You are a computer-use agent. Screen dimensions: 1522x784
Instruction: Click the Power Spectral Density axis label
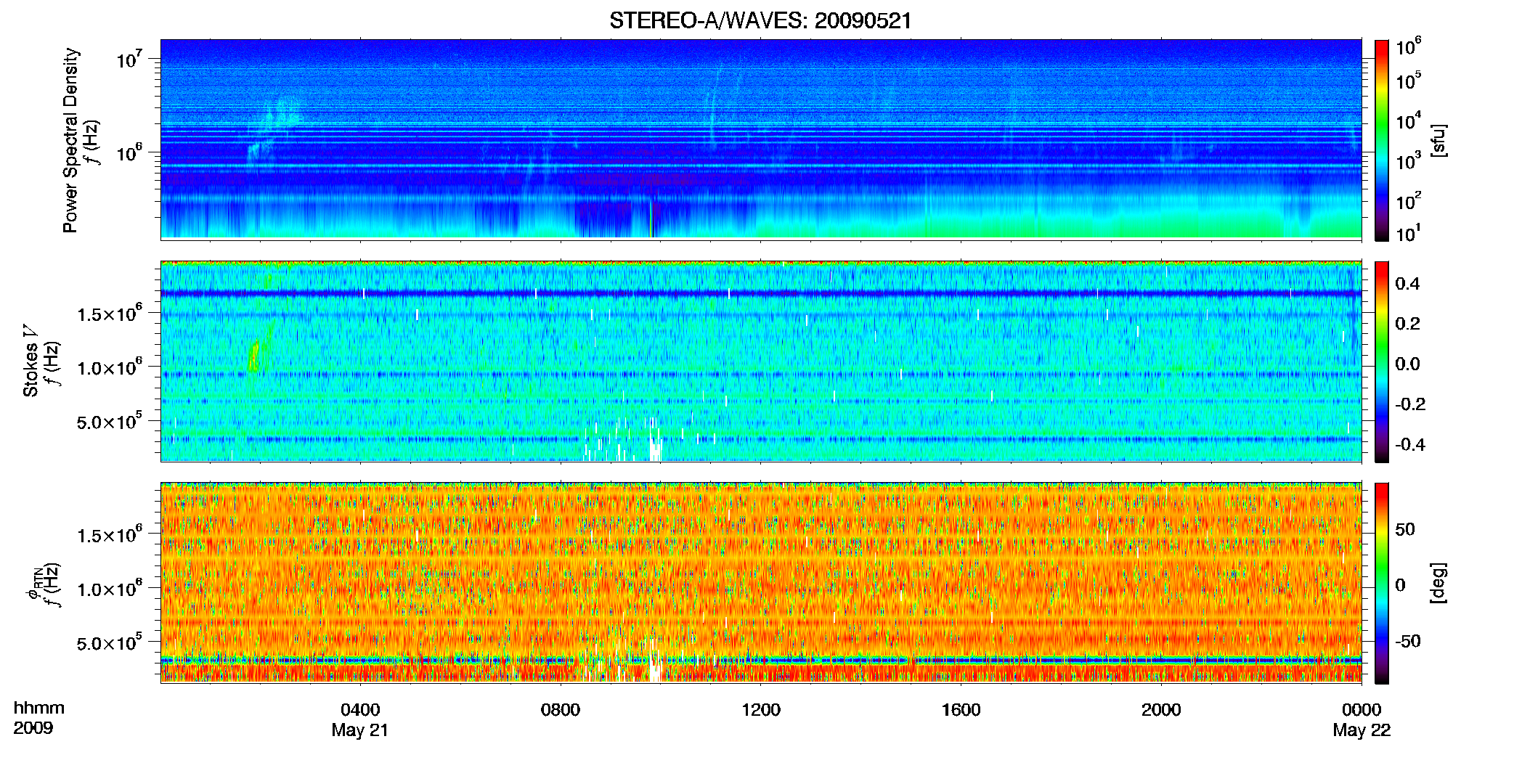(70, 140)
